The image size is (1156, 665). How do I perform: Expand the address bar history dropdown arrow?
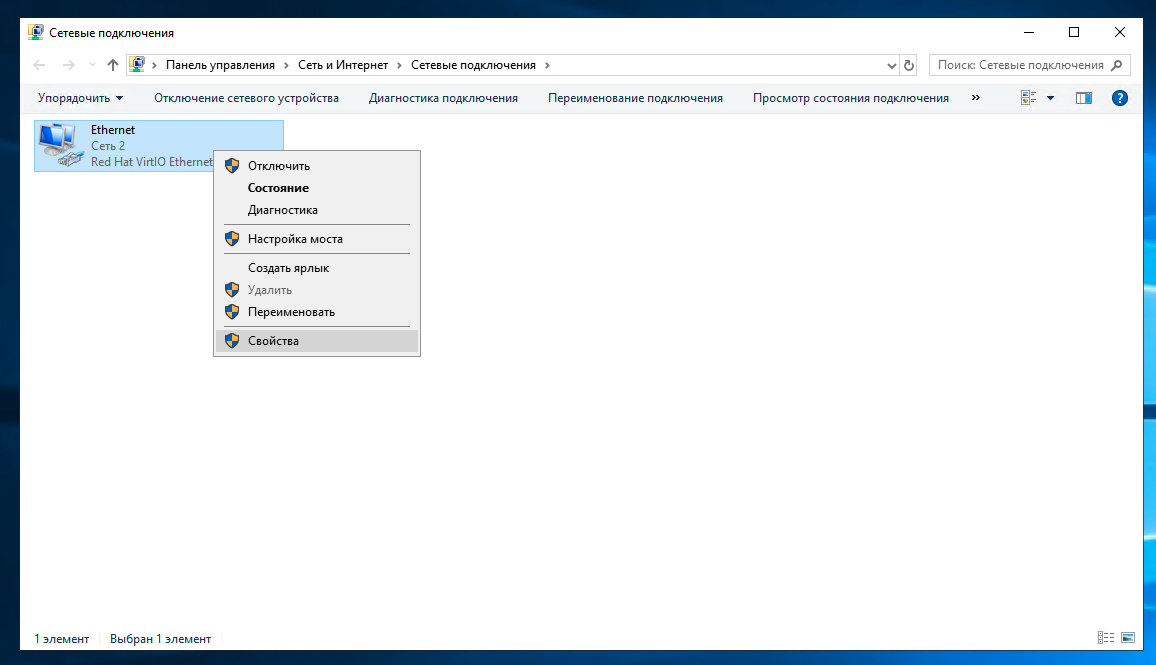pos(891,64)
